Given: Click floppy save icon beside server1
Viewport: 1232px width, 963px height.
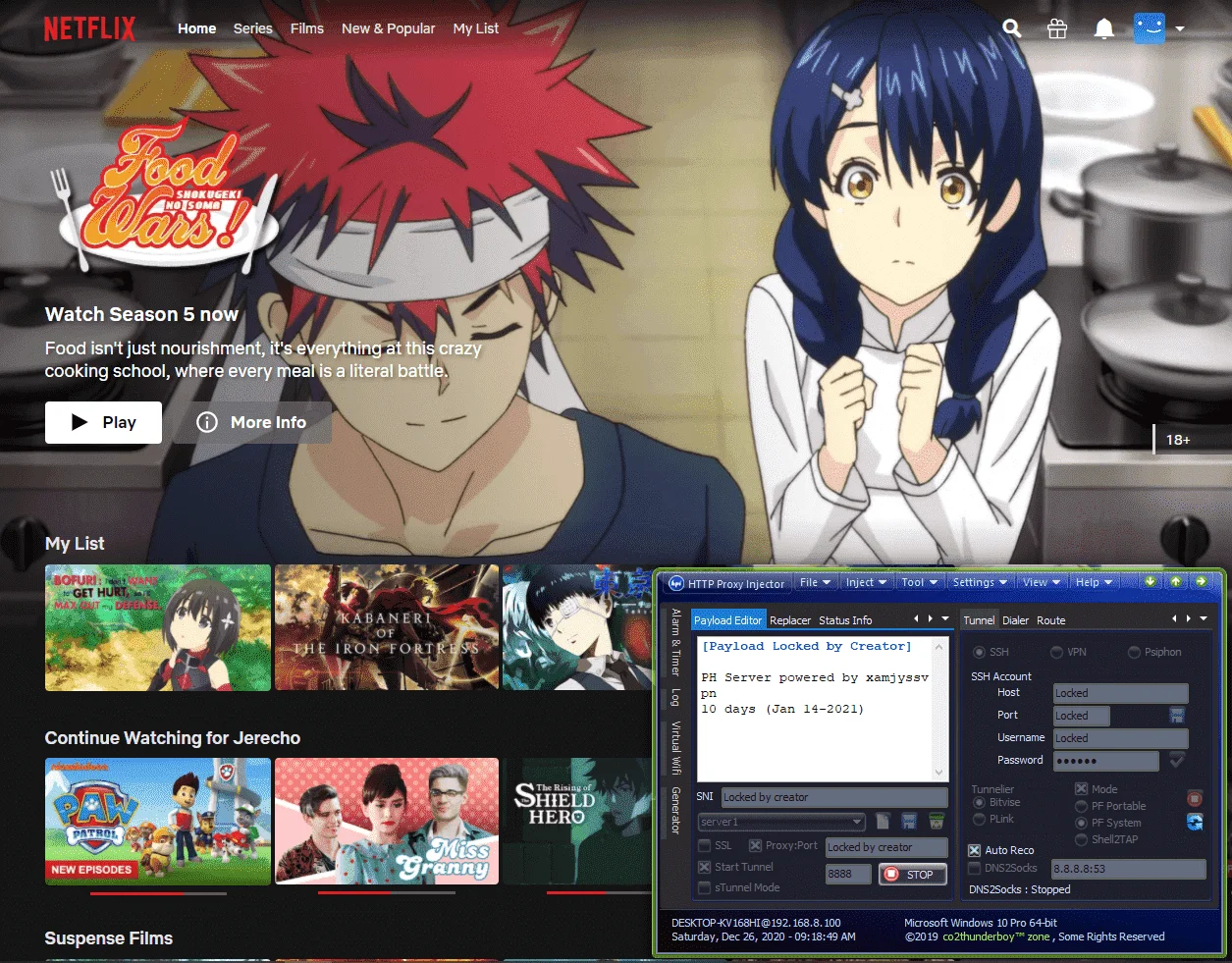Looking at the screenshot, I should (x=909, y=821).
